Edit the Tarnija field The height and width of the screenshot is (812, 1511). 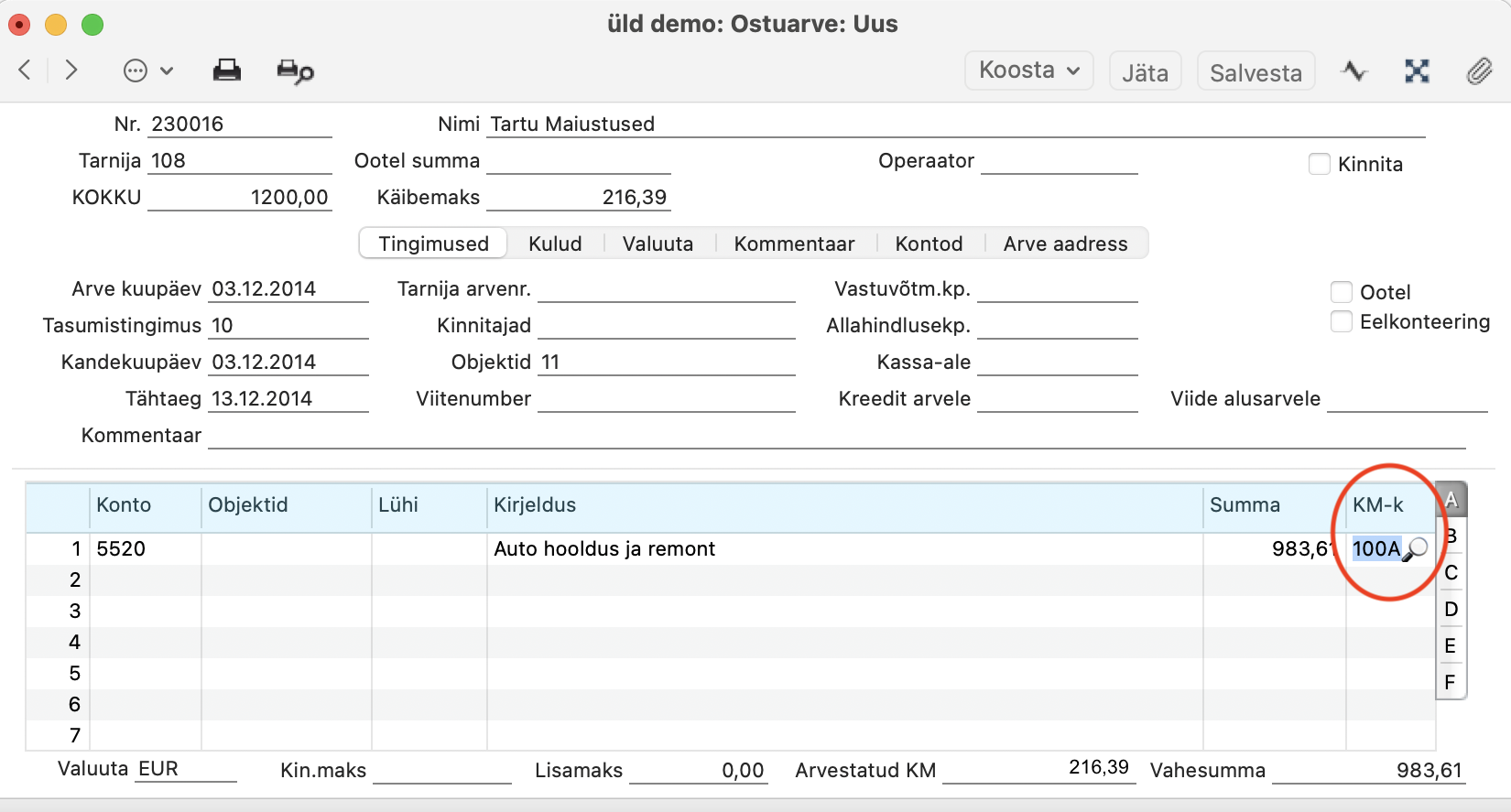click(x=240, y=160)
